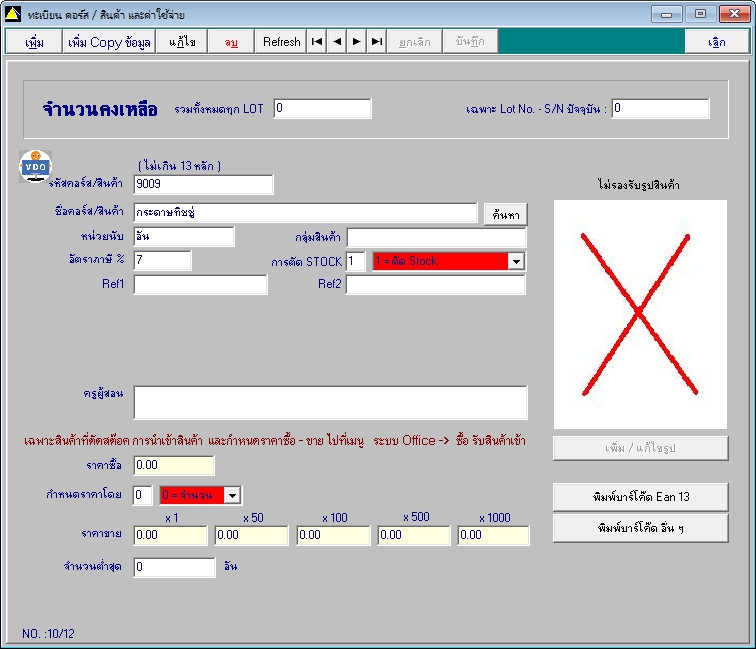The image size is (756, 649).
Task: Click เพิ่ม / แก้ไขรูป picture button
Action: pos(640,448)
